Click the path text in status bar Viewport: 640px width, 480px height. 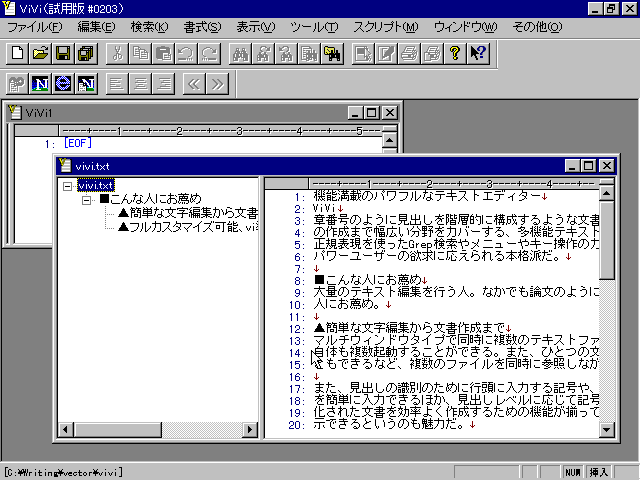(x=64, y=473)
